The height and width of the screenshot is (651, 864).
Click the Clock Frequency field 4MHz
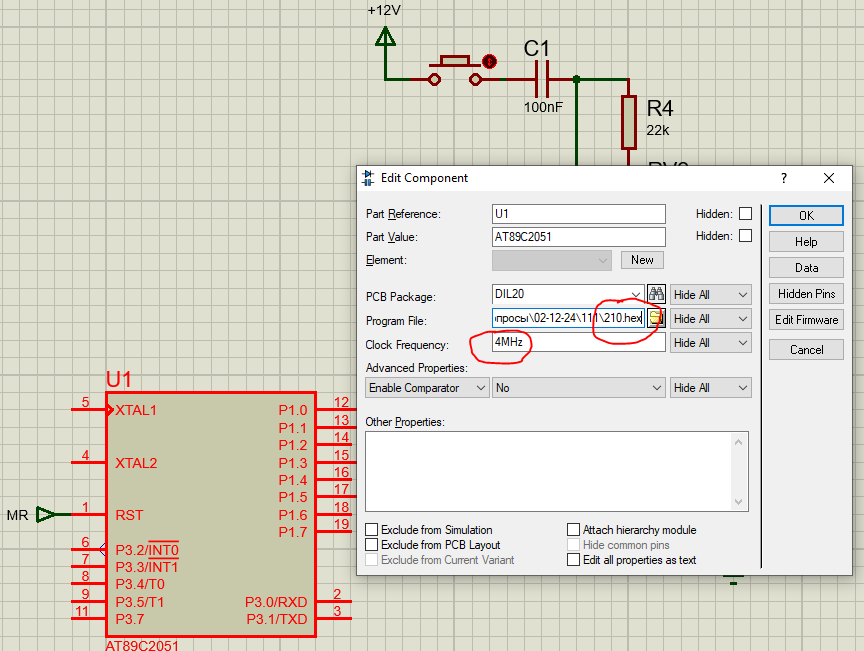[579, 342]
